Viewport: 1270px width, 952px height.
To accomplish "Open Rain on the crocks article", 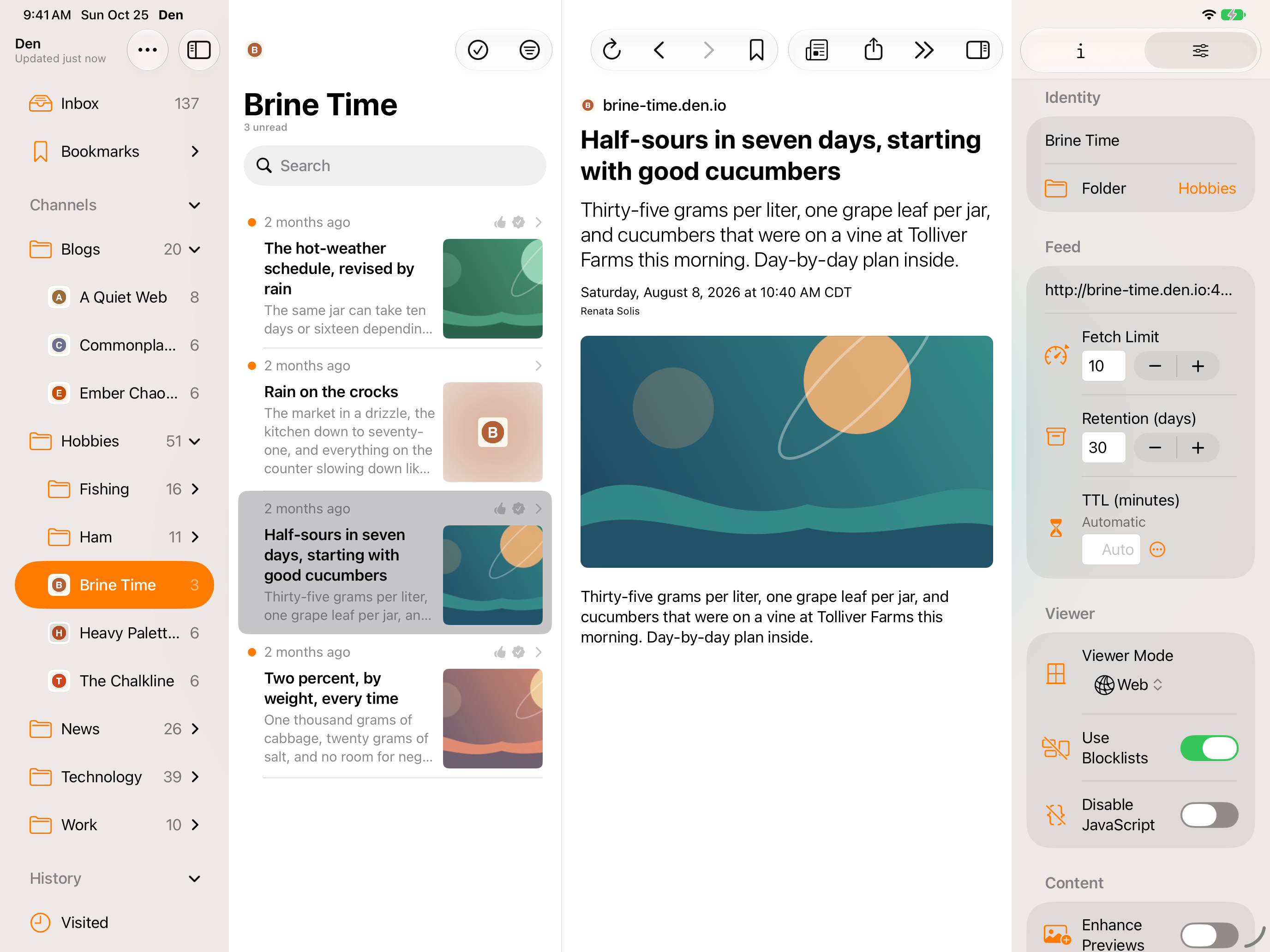I will (x=395, y=419).
